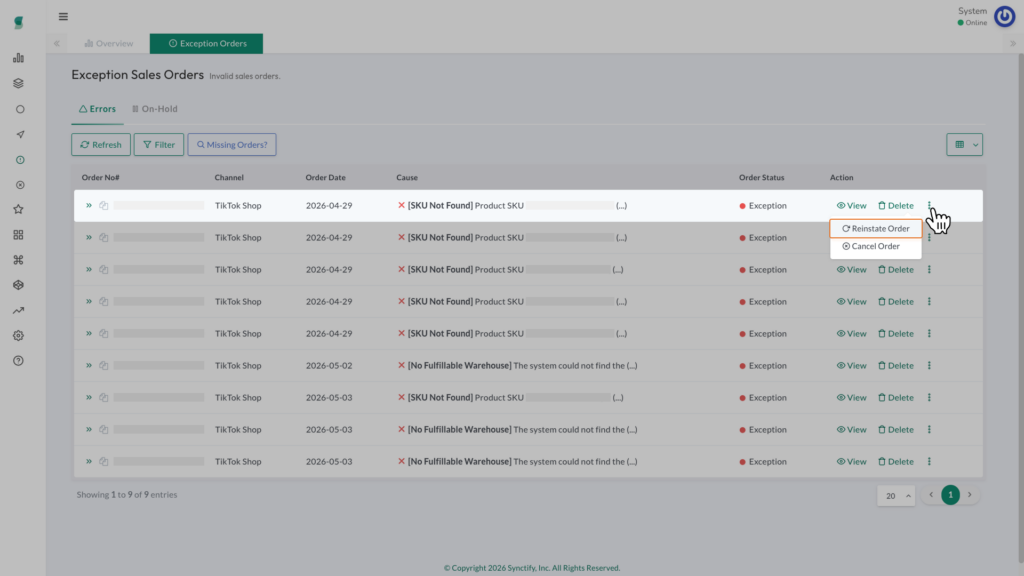
Task: Click the Channel column header
Action: 229,178
